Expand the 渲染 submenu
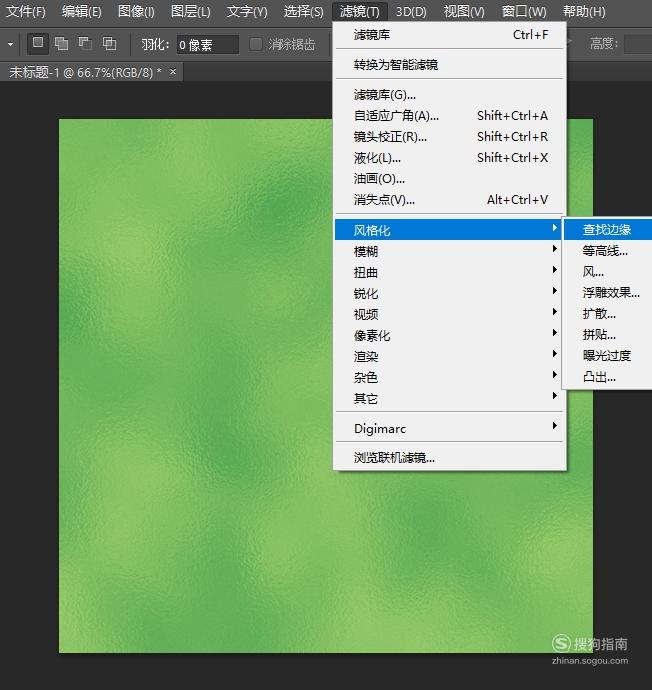 click(449, 356)
